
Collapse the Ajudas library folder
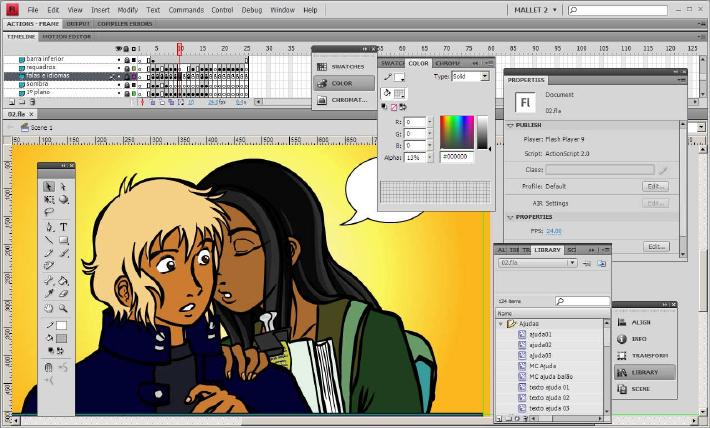501,324
